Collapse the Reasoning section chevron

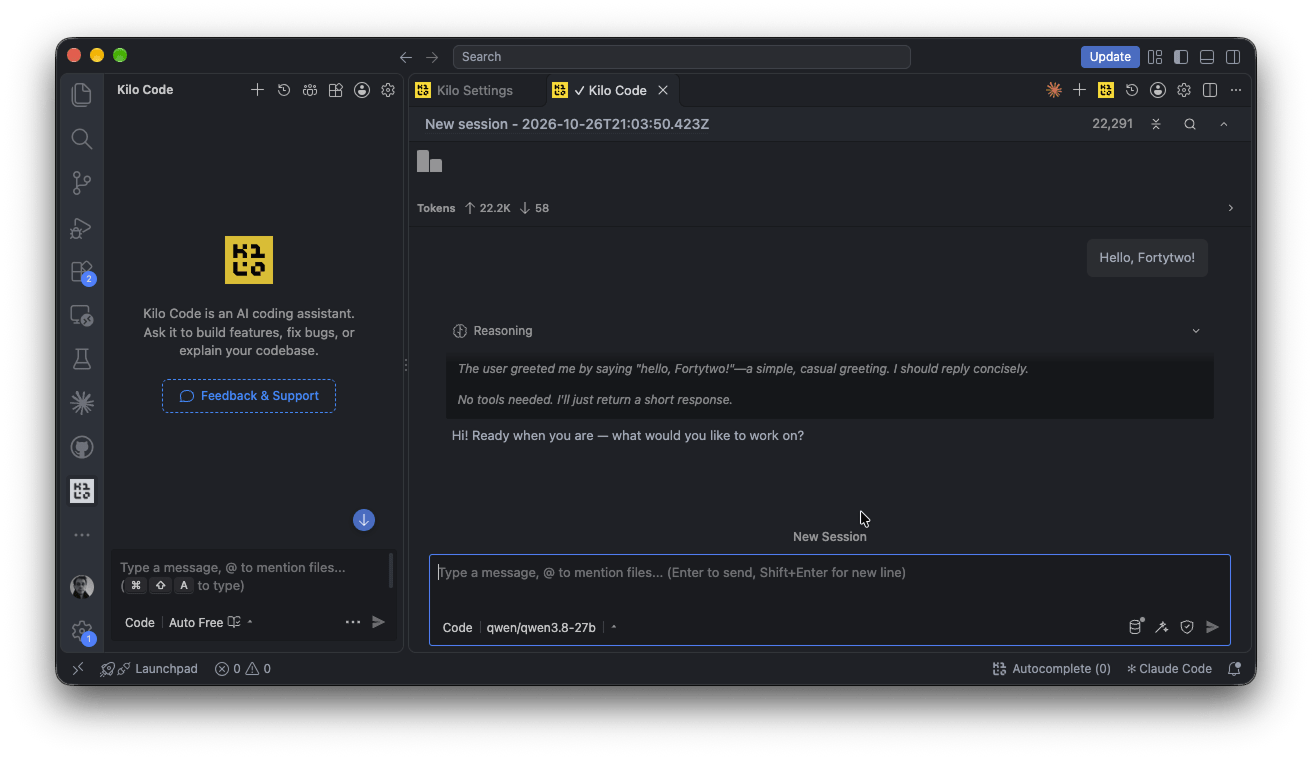tap(1196, 331)
